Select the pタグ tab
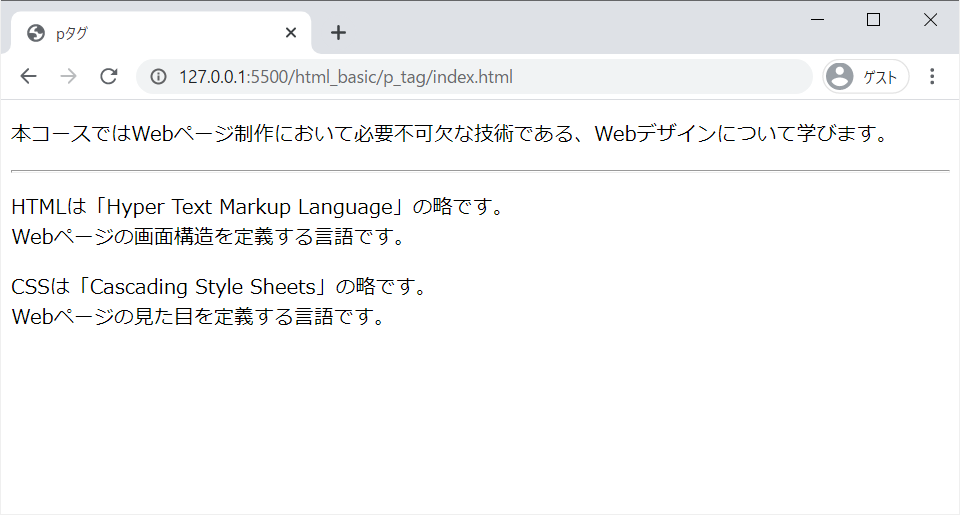This screenshot has height=515, width=960. (x=161, y=33)
